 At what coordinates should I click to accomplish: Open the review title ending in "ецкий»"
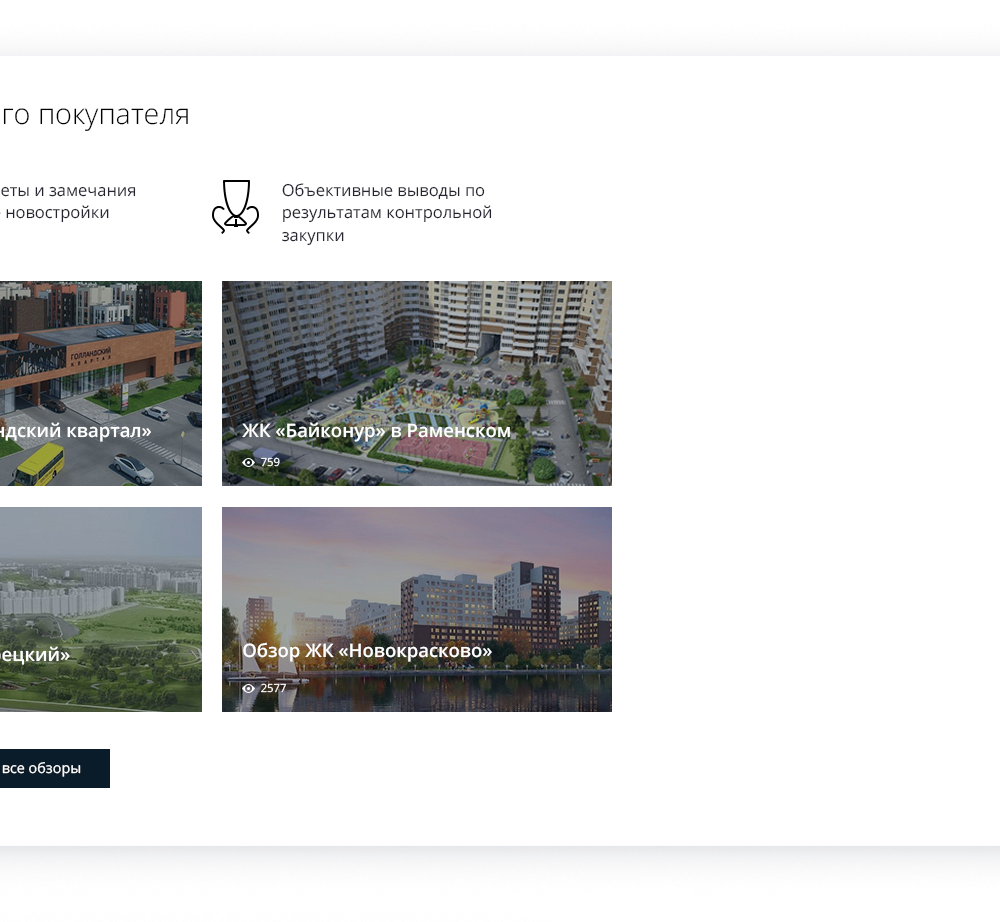[35, 655]
